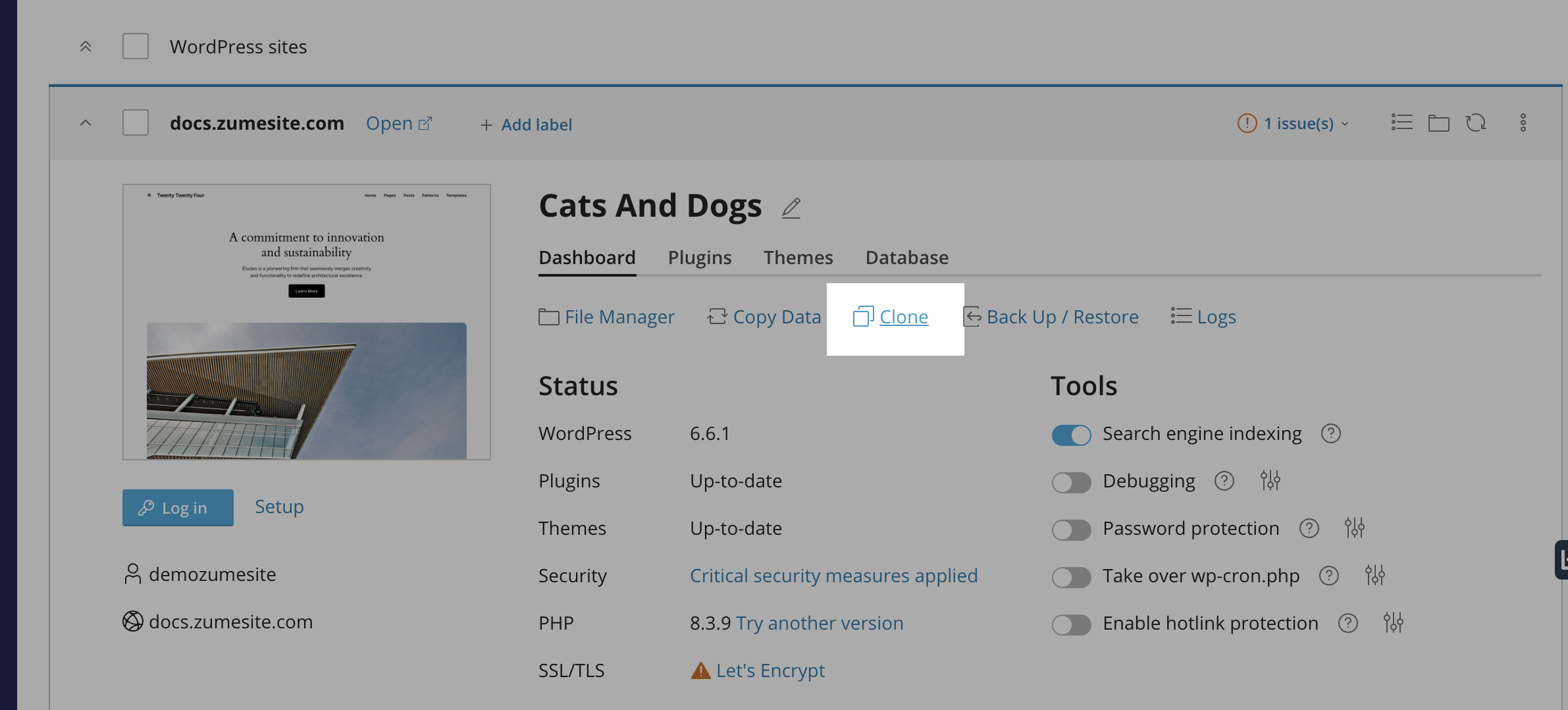Disable Search engine indexing toggle

tap(1071, 435)
